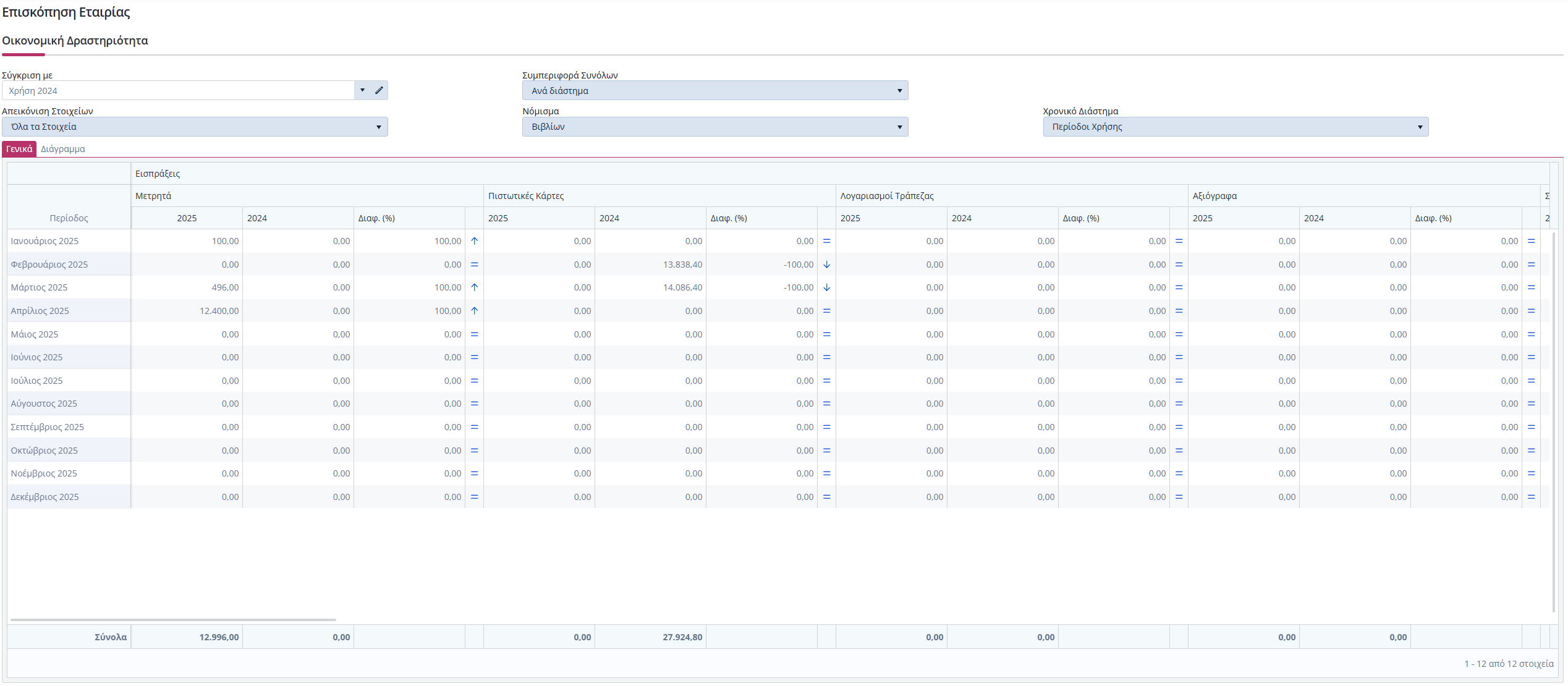Click equals icon in Ιανουάριος Λογαριασμοί Τράπεζας
1568x686 pixels.
tap(1179, 241)
